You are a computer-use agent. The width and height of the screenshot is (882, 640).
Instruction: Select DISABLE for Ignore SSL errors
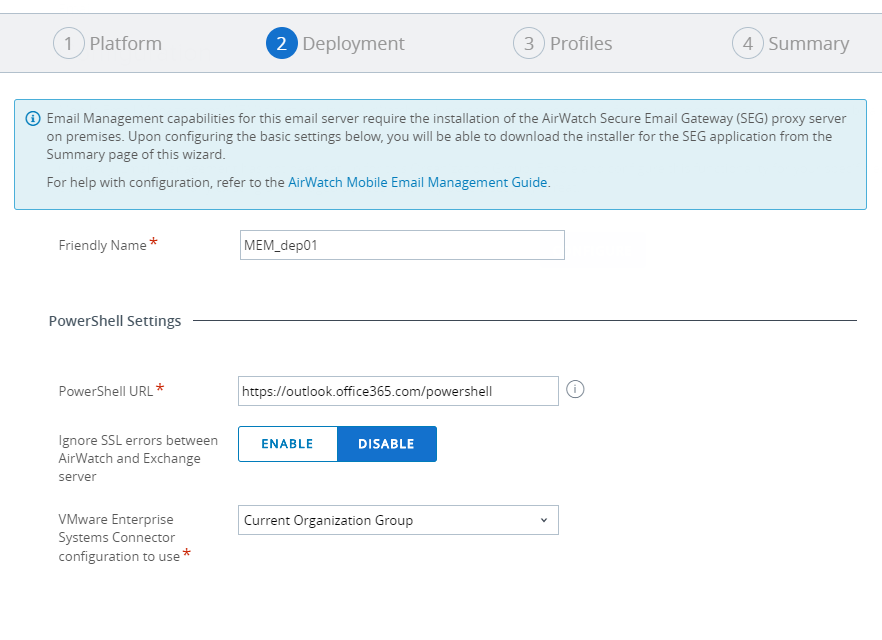(x=386, y=444)
